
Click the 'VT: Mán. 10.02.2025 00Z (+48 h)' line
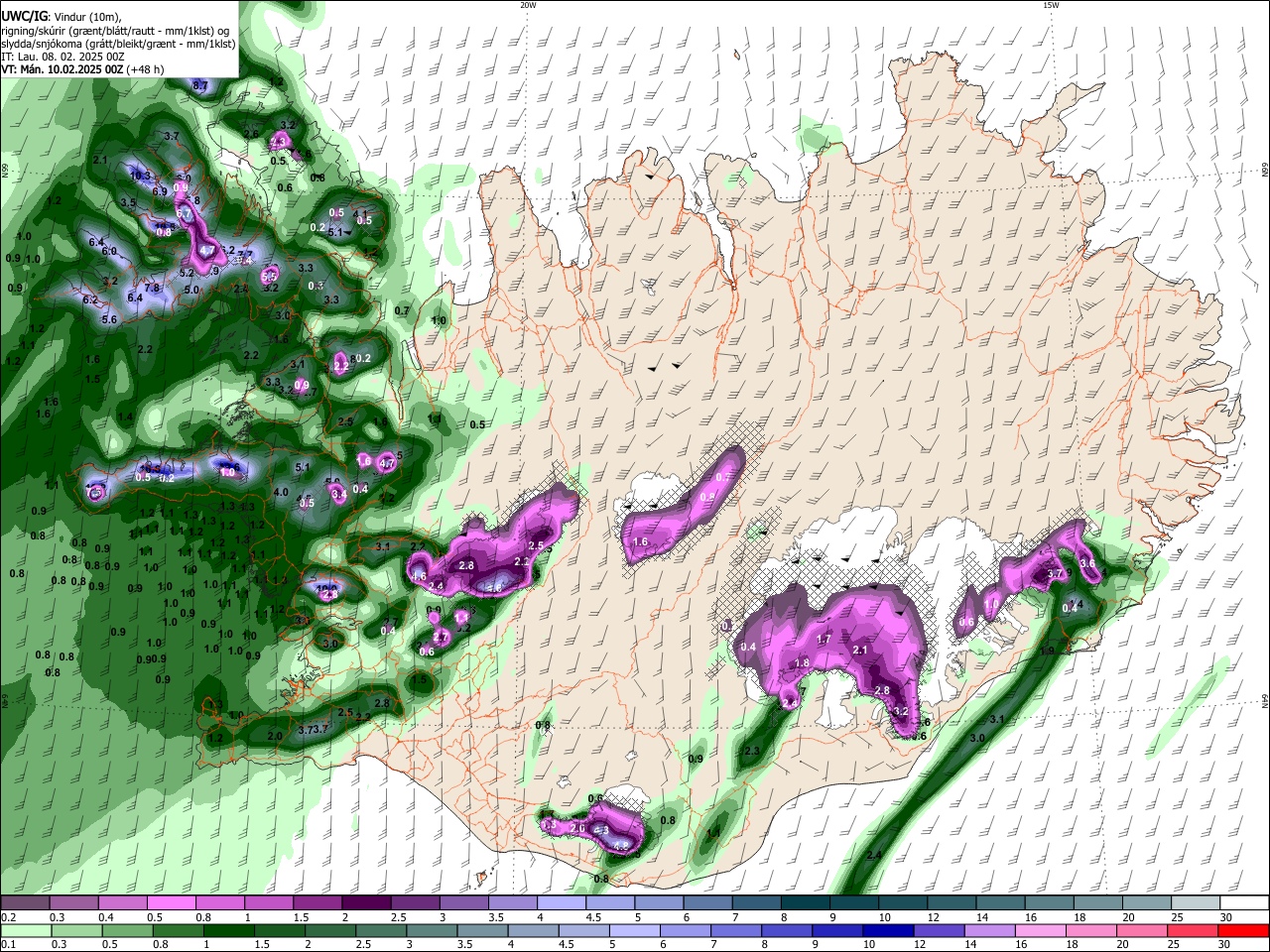(x=82, y=69)
